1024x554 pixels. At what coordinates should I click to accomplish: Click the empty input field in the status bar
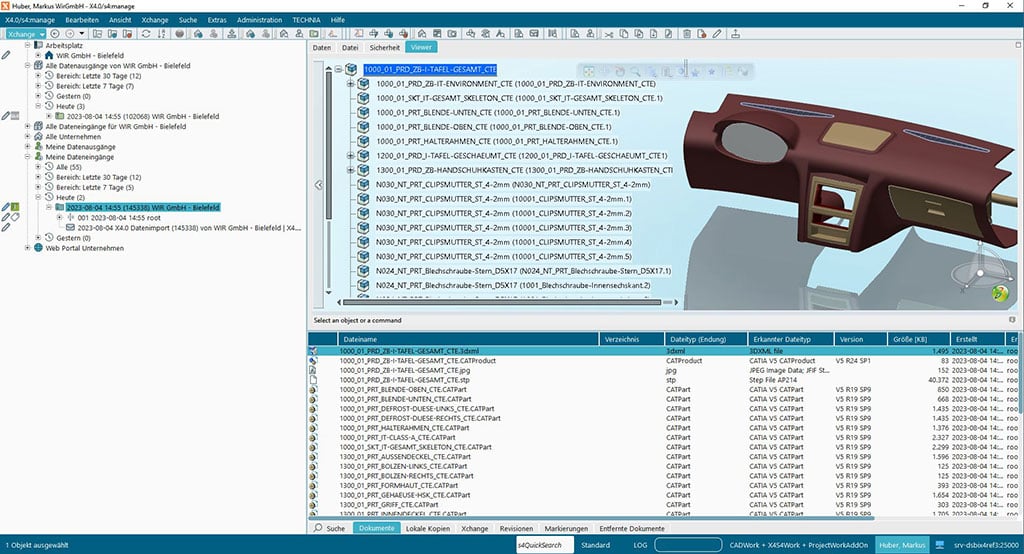point(688,544)
